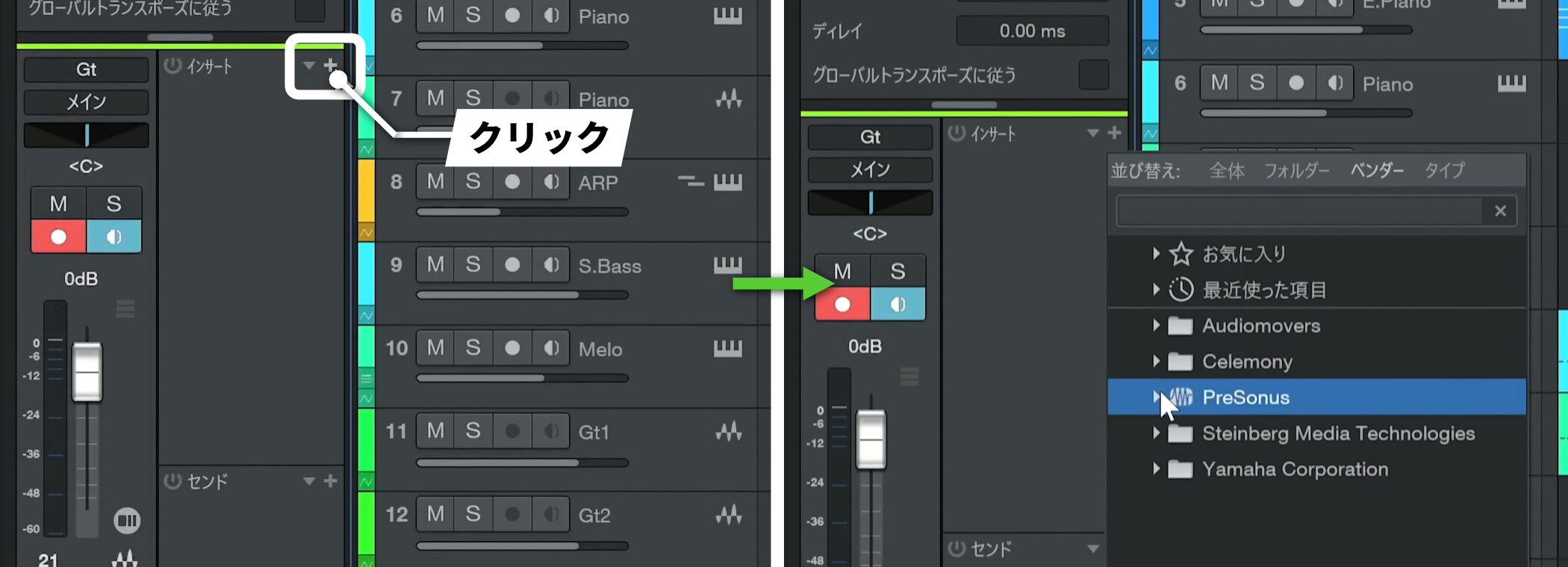Screen dimensions: 1568x567
Task: Expand the Yamaha Corporation folder
Action: (x=1155, y=469)
